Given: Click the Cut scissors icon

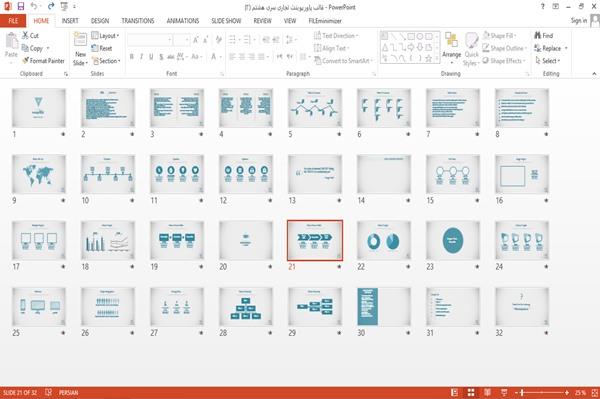Looking at the screenshot, I should (x=26, y=36).
